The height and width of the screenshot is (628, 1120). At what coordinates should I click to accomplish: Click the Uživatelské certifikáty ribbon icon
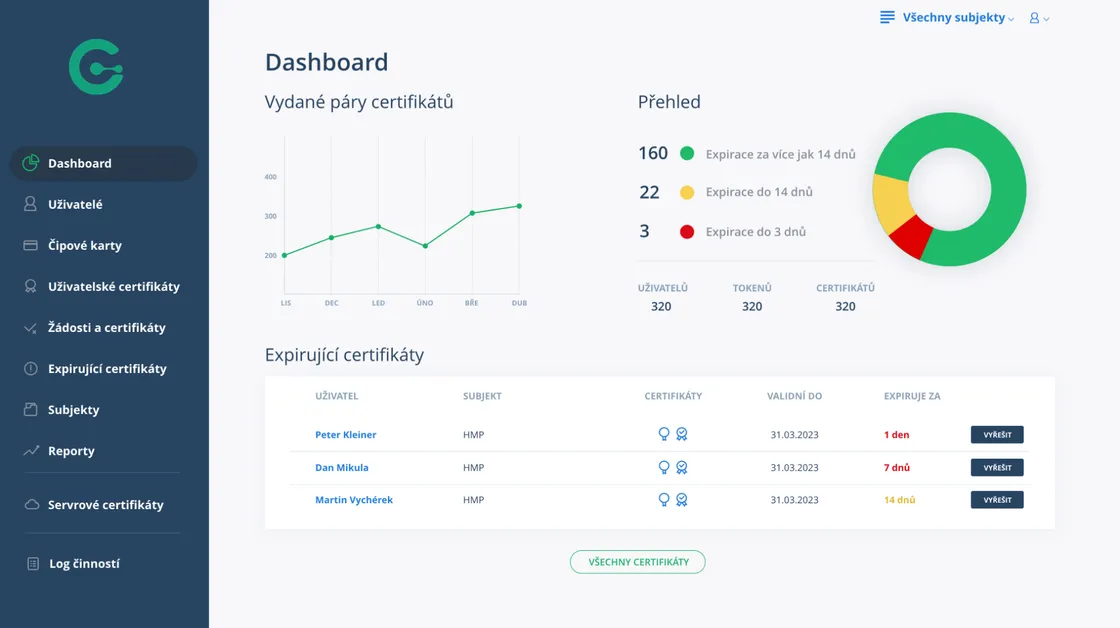(30, 286)
